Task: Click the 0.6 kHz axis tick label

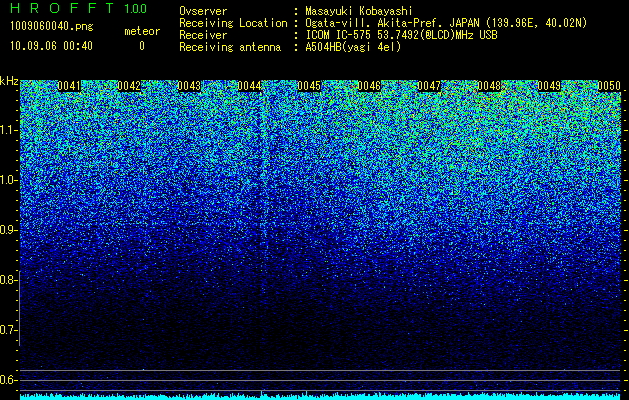Action: pos(8,380)
